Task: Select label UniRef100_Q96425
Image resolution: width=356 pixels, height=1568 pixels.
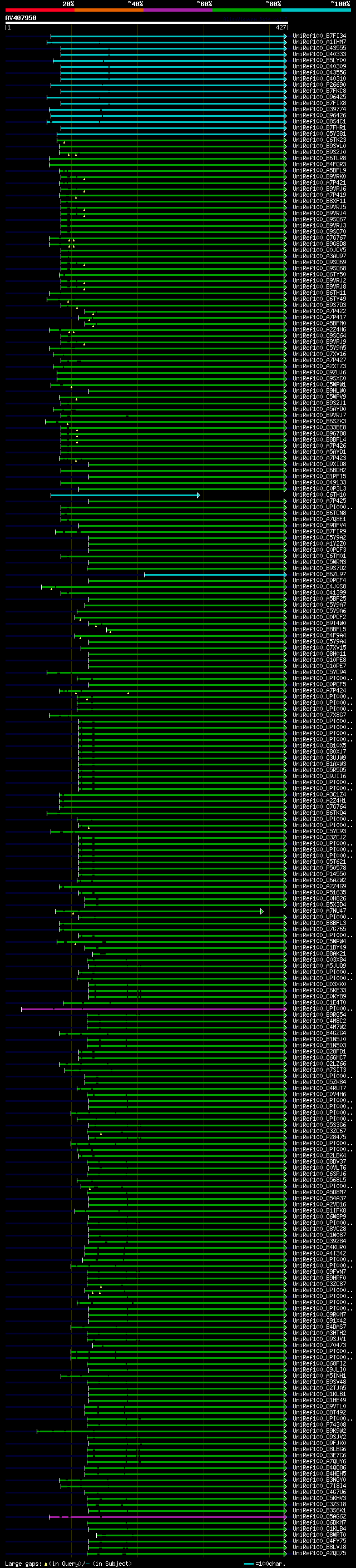Action: pyautogui.click(x=319, y=97)
